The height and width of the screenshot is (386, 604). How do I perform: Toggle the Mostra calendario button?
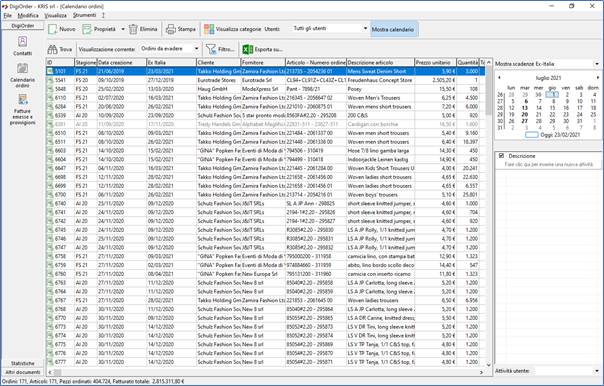[x=393, y=29]
